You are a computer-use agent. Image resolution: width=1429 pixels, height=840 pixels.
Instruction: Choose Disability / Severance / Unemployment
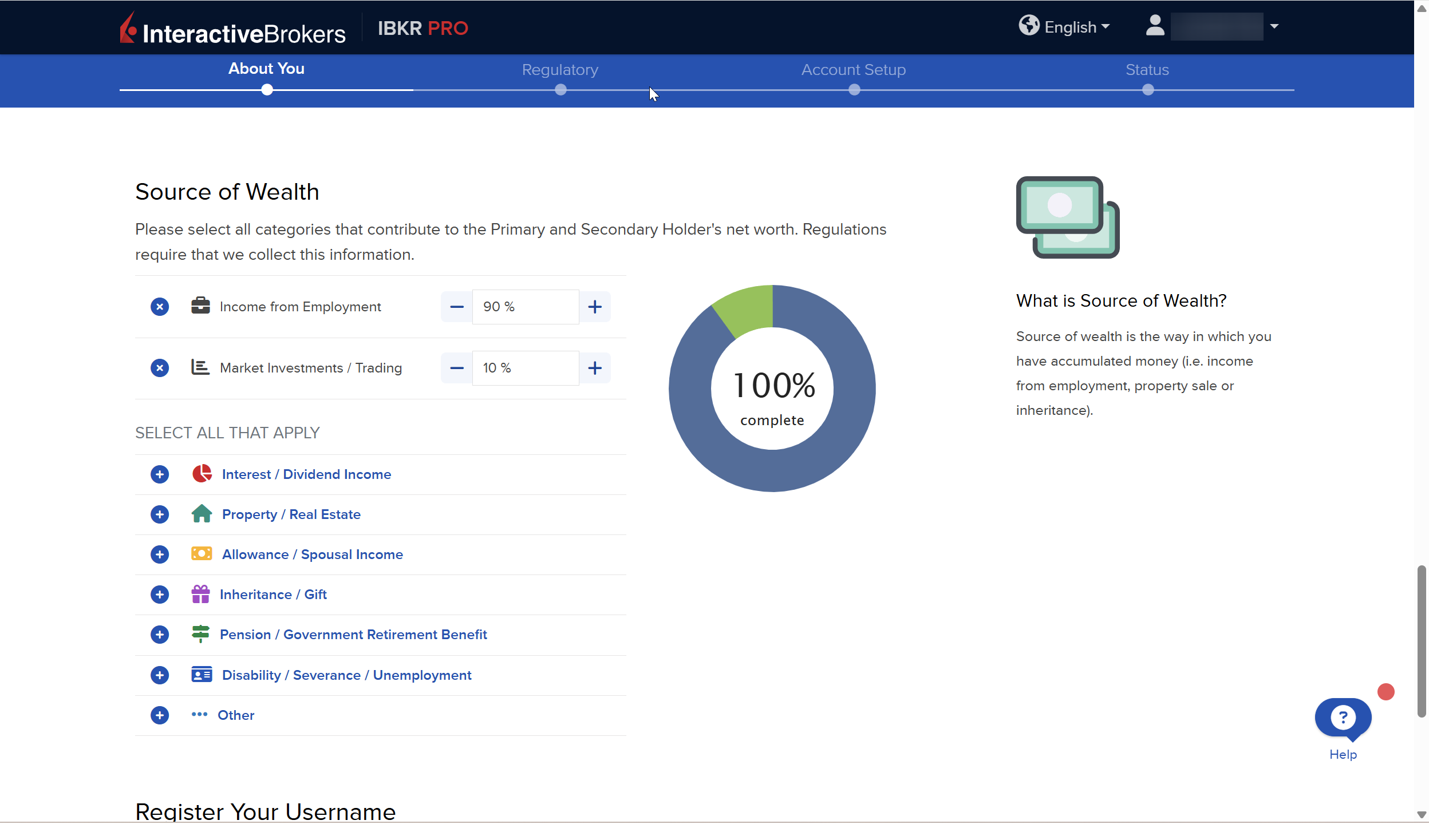[346, 675]
